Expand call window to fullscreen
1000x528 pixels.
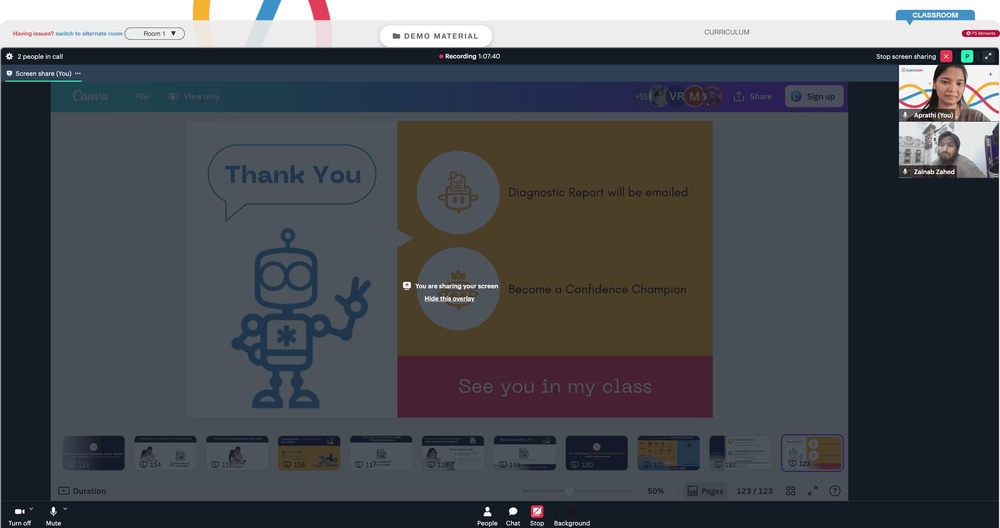click(988, 56)
